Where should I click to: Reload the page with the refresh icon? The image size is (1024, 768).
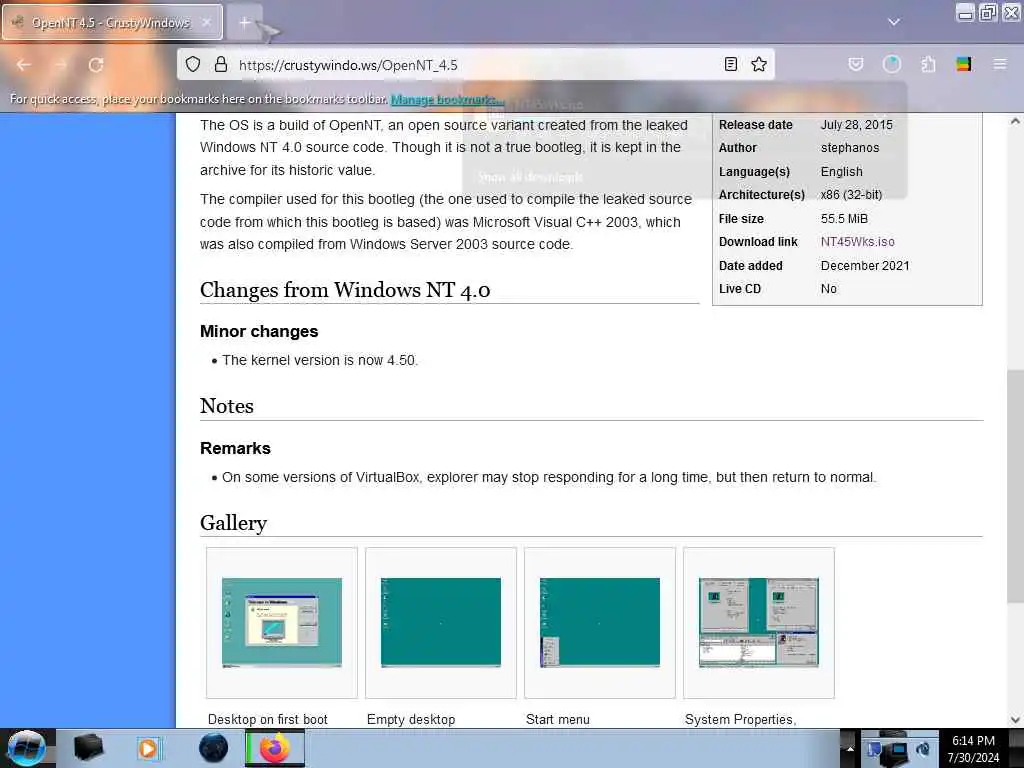tap(96, 65)
